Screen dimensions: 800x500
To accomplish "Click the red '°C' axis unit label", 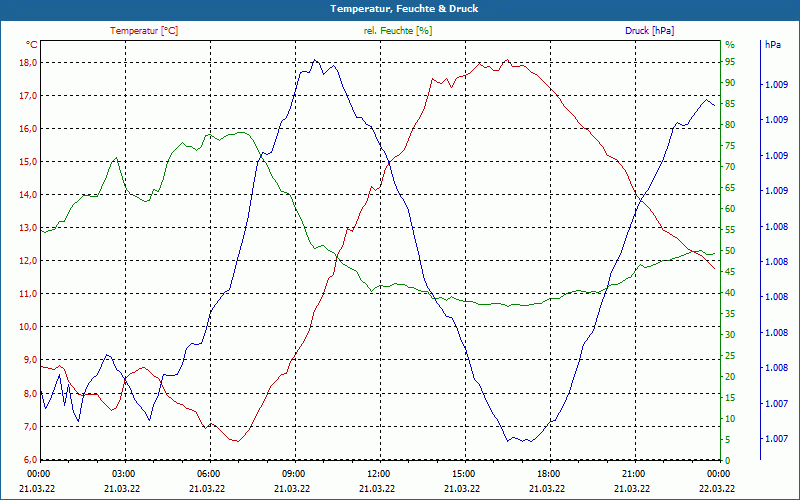I will point(32,45).
